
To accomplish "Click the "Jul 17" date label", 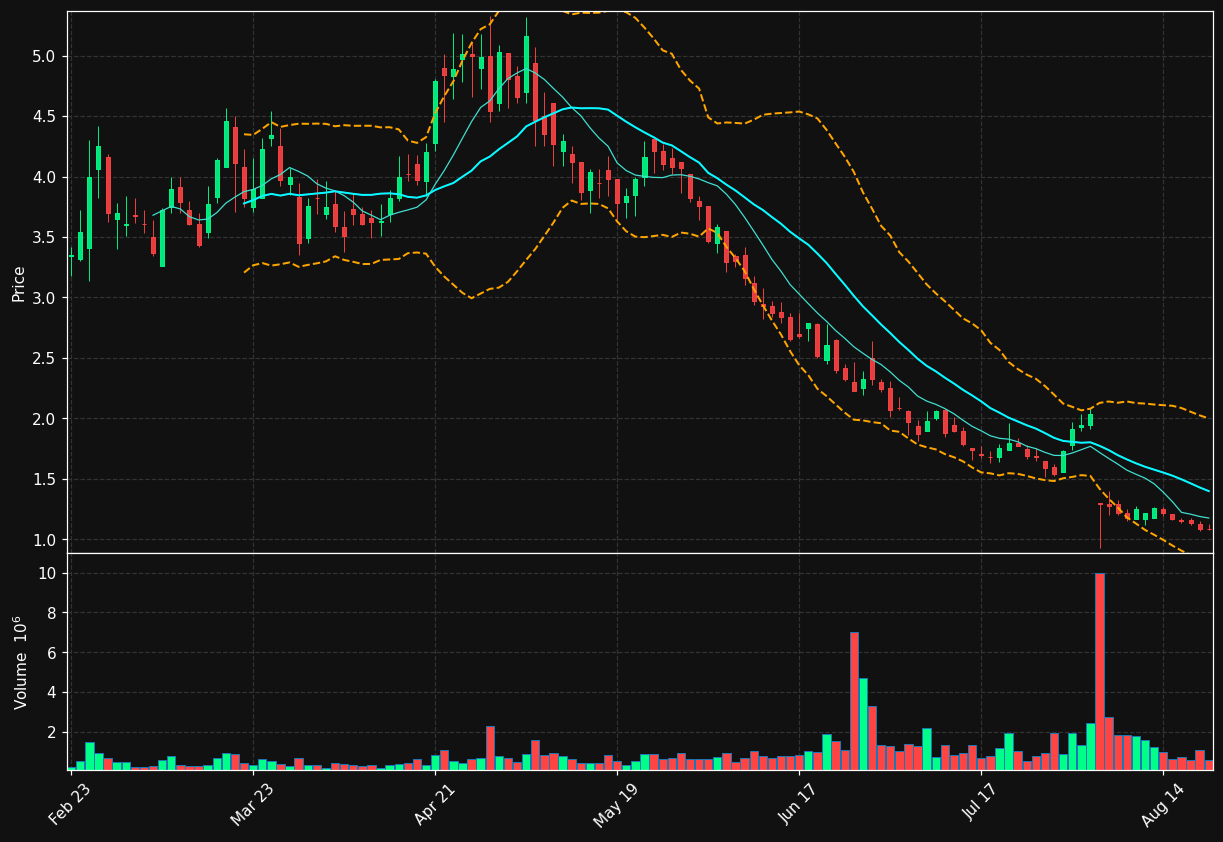I will 982,804.
